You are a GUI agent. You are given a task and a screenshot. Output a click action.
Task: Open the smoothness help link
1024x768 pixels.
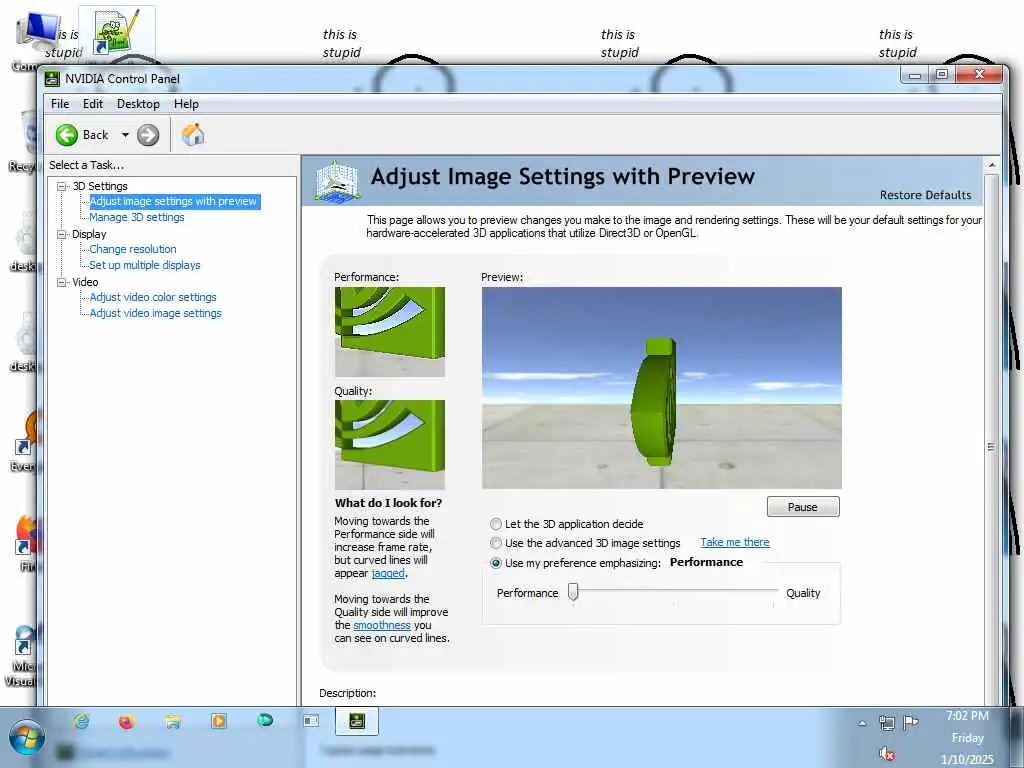pyautogui.click(x=381, y=625)
